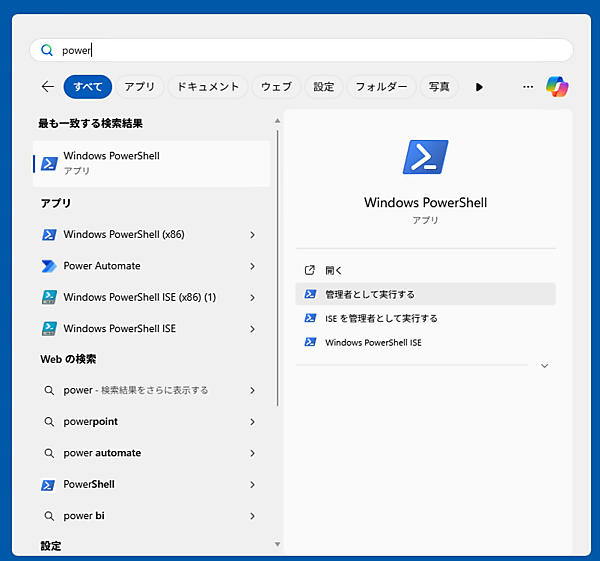
Task: Click the back arrow beside the filter tabs
Action: coord(47,87)
